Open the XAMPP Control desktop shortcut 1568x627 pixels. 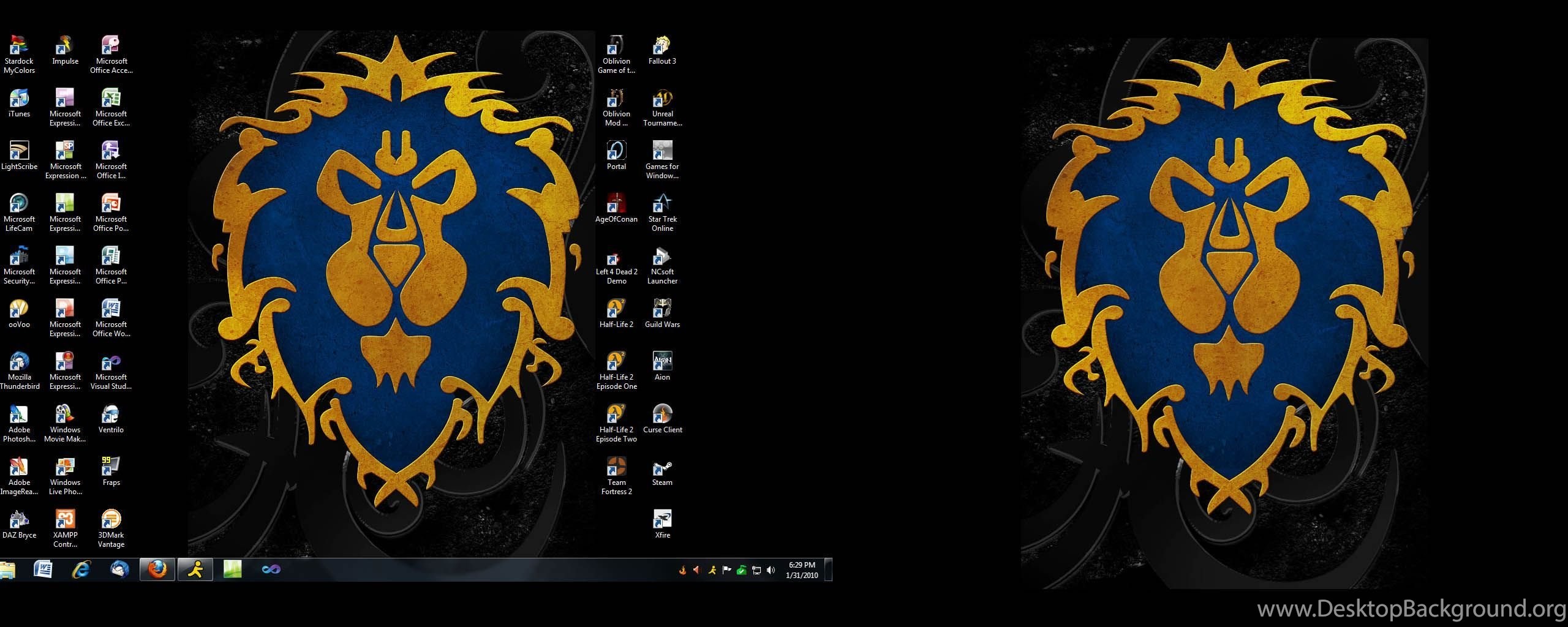coord(65,528)
